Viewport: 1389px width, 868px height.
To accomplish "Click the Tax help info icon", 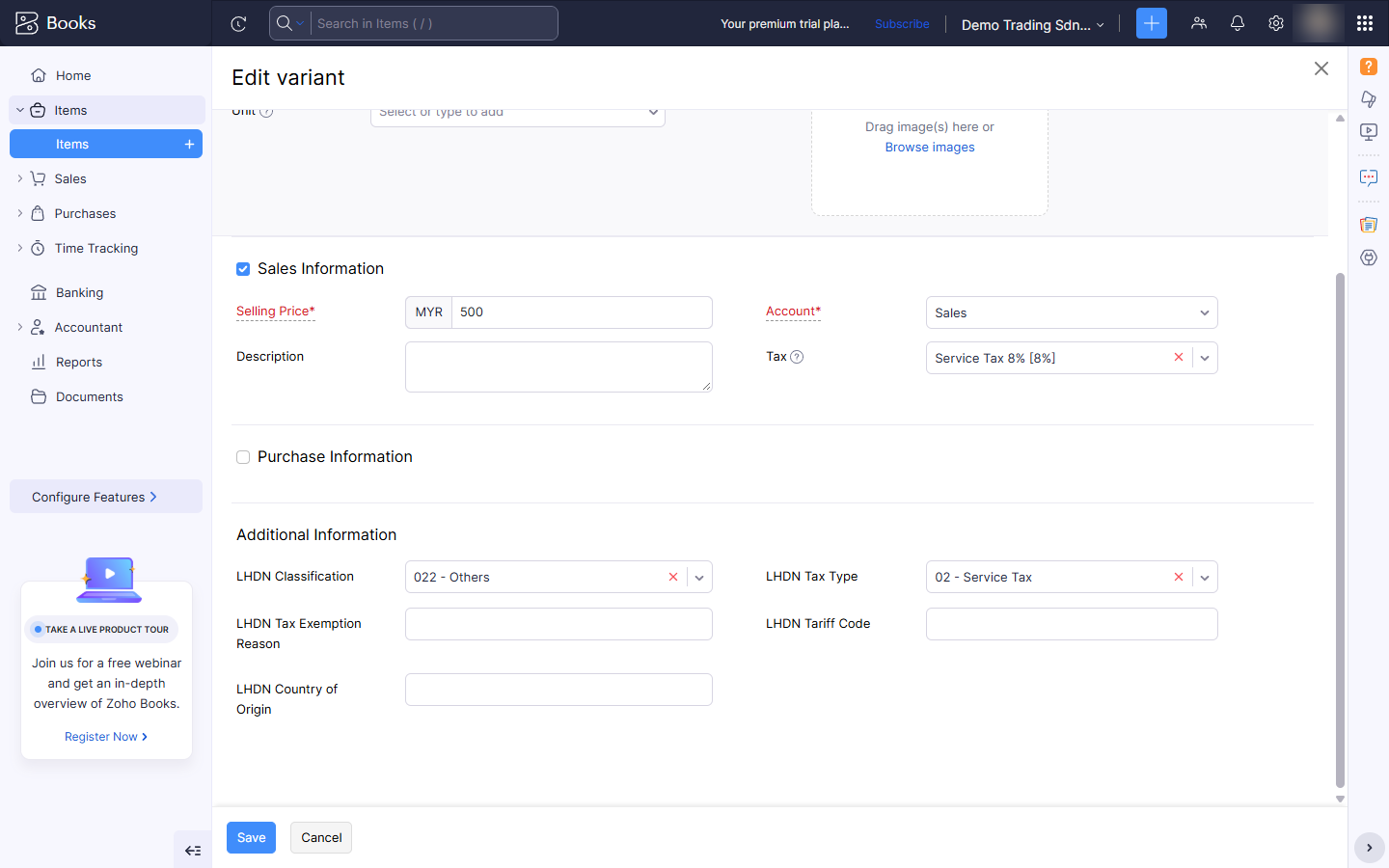I will tap(797, 357).
